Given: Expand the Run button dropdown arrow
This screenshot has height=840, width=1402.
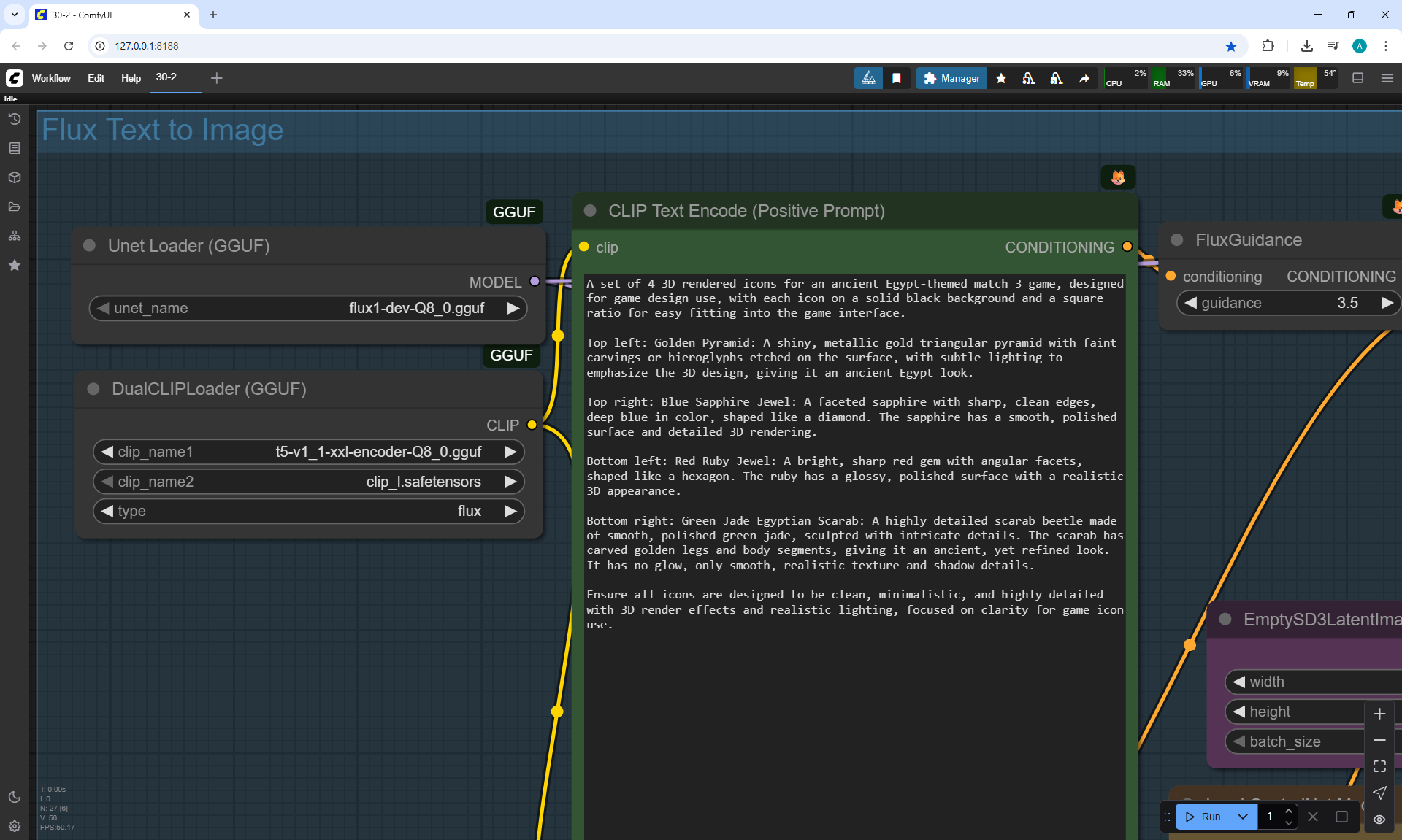Looking at the screenshot, I should [x=1243, y=817].
